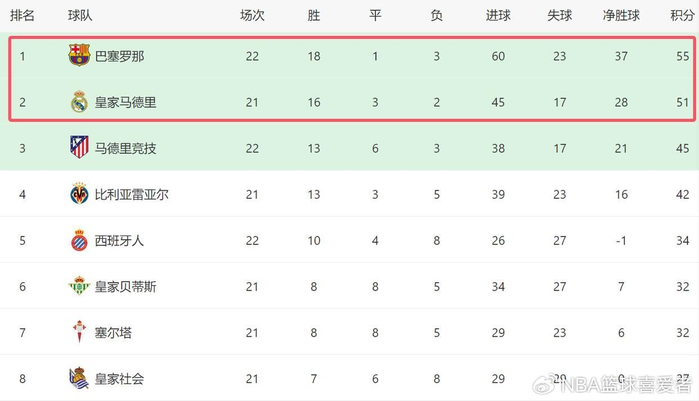
Task: Click the Barcelona club crest icon
Action: pyautogui.click(x=79, y=56)
